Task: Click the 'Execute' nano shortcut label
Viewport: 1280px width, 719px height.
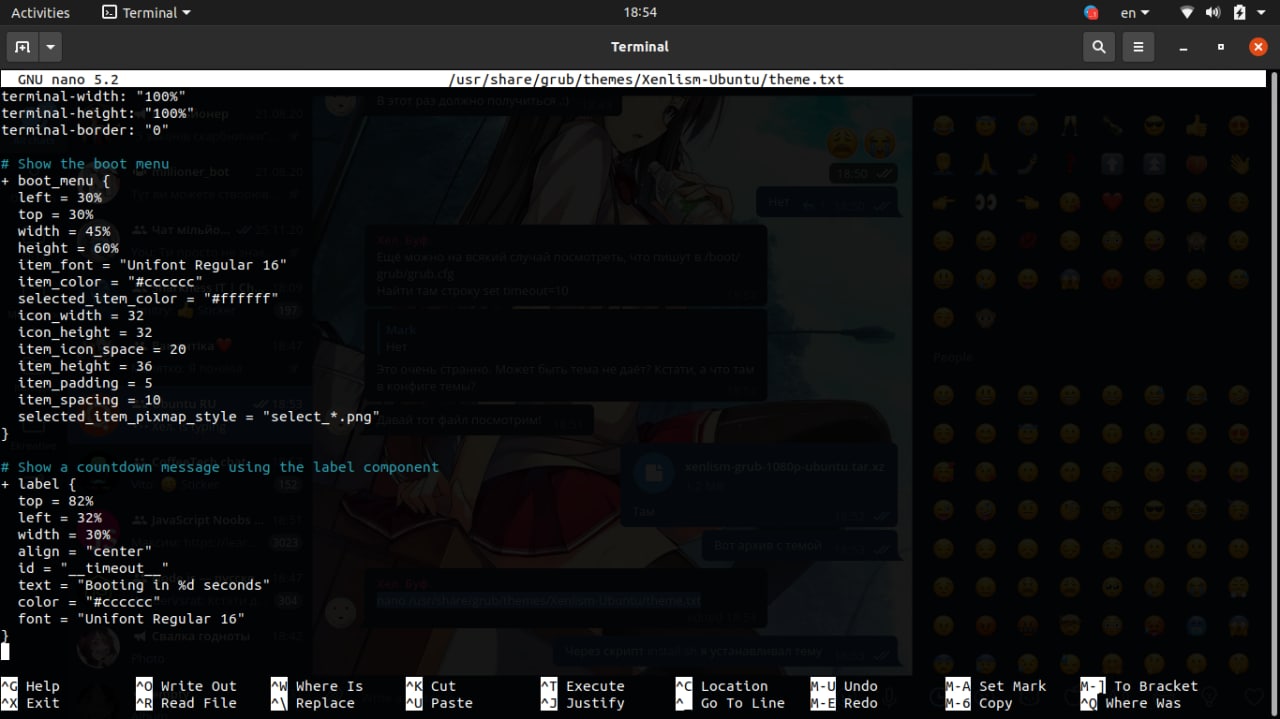Action: pos(595,686)
